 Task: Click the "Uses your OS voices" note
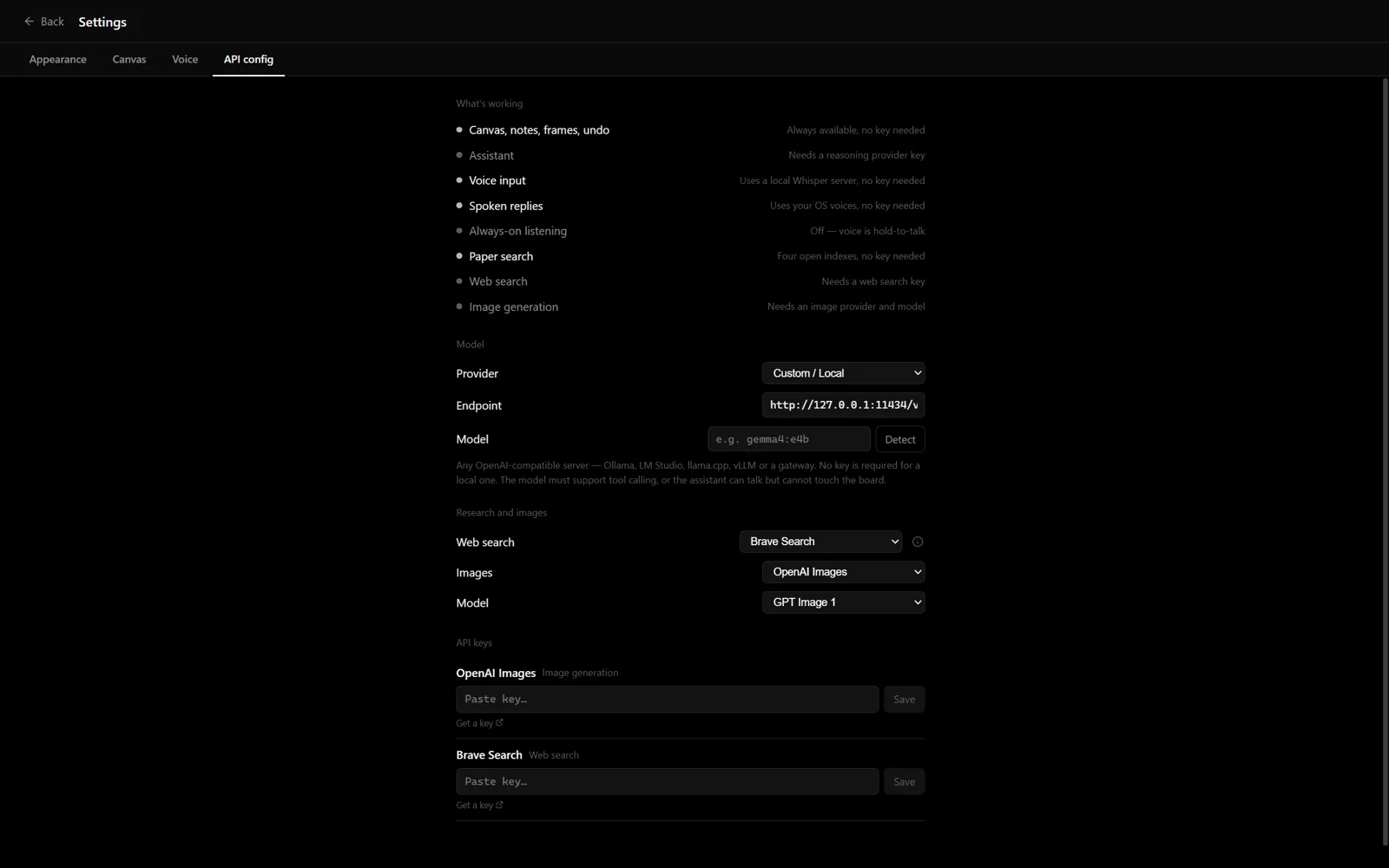tap(847, 206)
